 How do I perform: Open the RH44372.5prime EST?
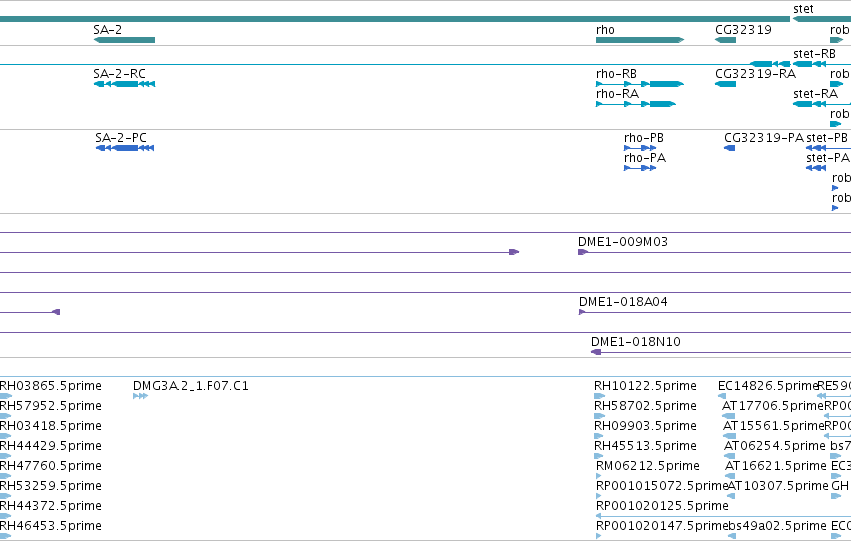point(50,506)
